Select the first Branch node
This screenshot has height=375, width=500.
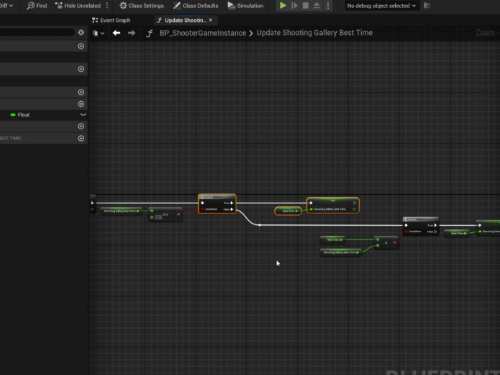(x=217, y=204)
